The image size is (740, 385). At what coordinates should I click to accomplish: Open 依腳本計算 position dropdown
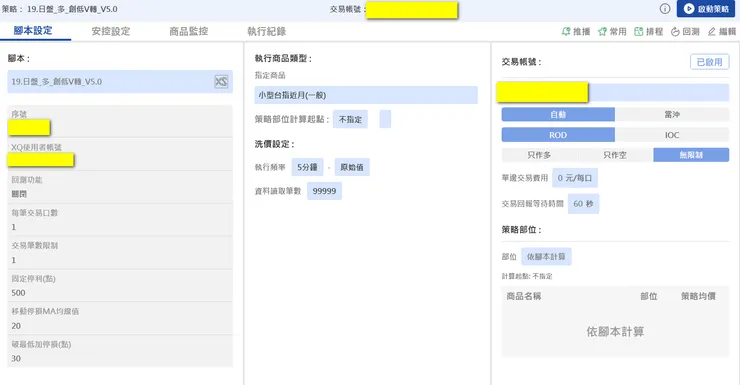point(546,257)
